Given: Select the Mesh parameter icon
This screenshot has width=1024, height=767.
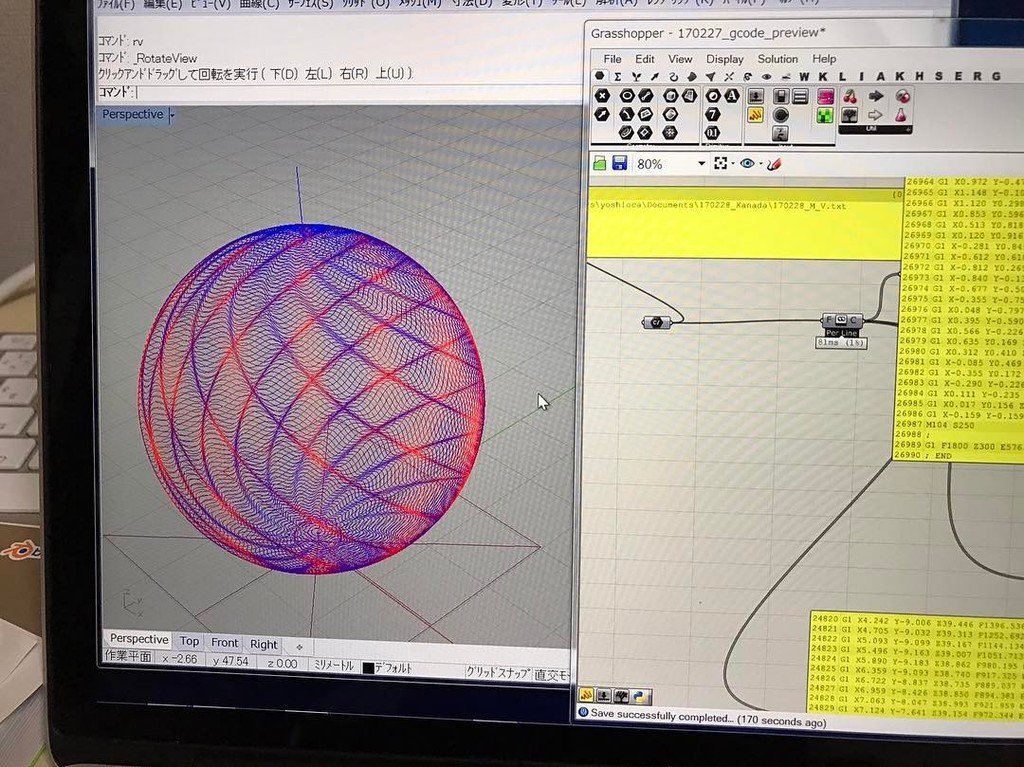Looking at the screenshot, I should coord(689,96).
